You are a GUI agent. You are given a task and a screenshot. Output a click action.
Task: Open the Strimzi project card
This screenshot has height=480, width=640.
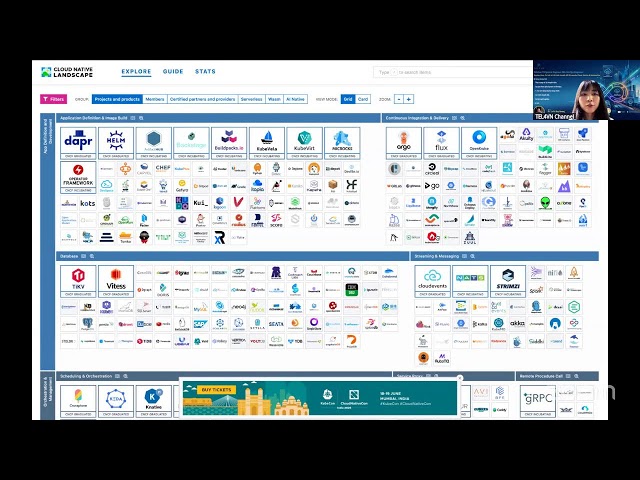[x=508, y=281]
